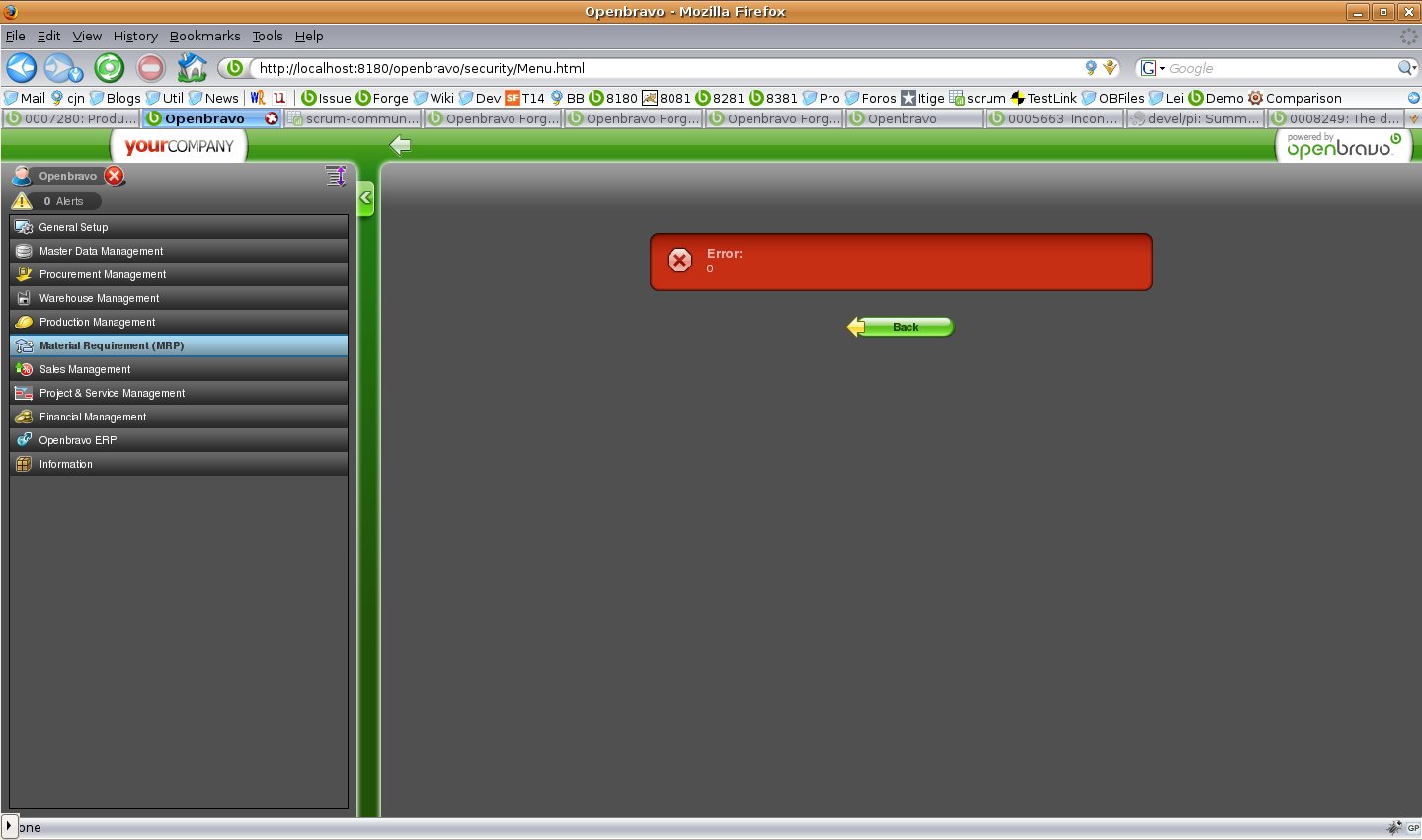This screenshot has height=840, width=1422.
Task: Click the Firefox Back navigation arrow
Action: click(21, 67)
